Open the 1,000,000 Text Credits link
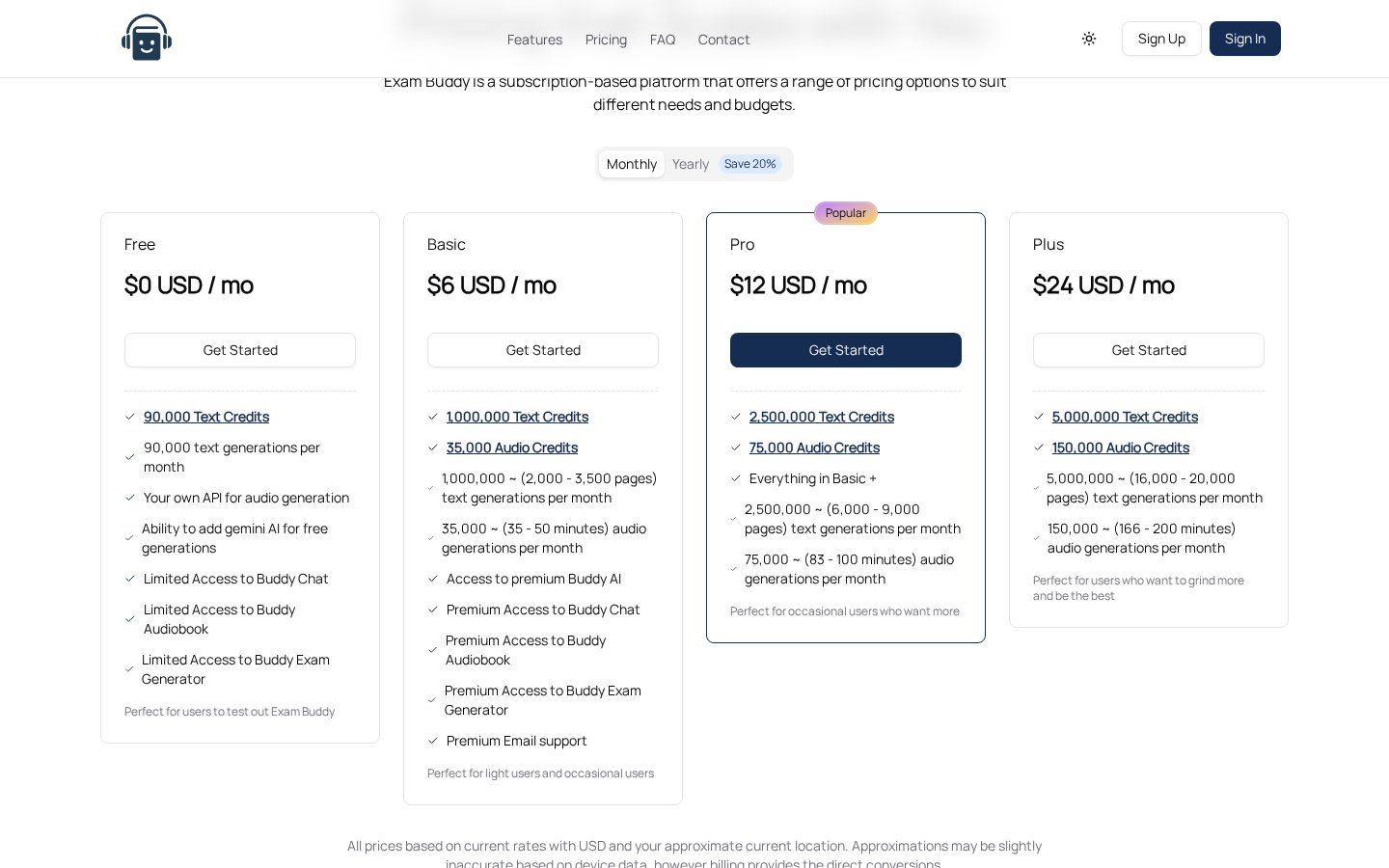The width and height of the screenshot is (1389, 868). click(517, 417)
